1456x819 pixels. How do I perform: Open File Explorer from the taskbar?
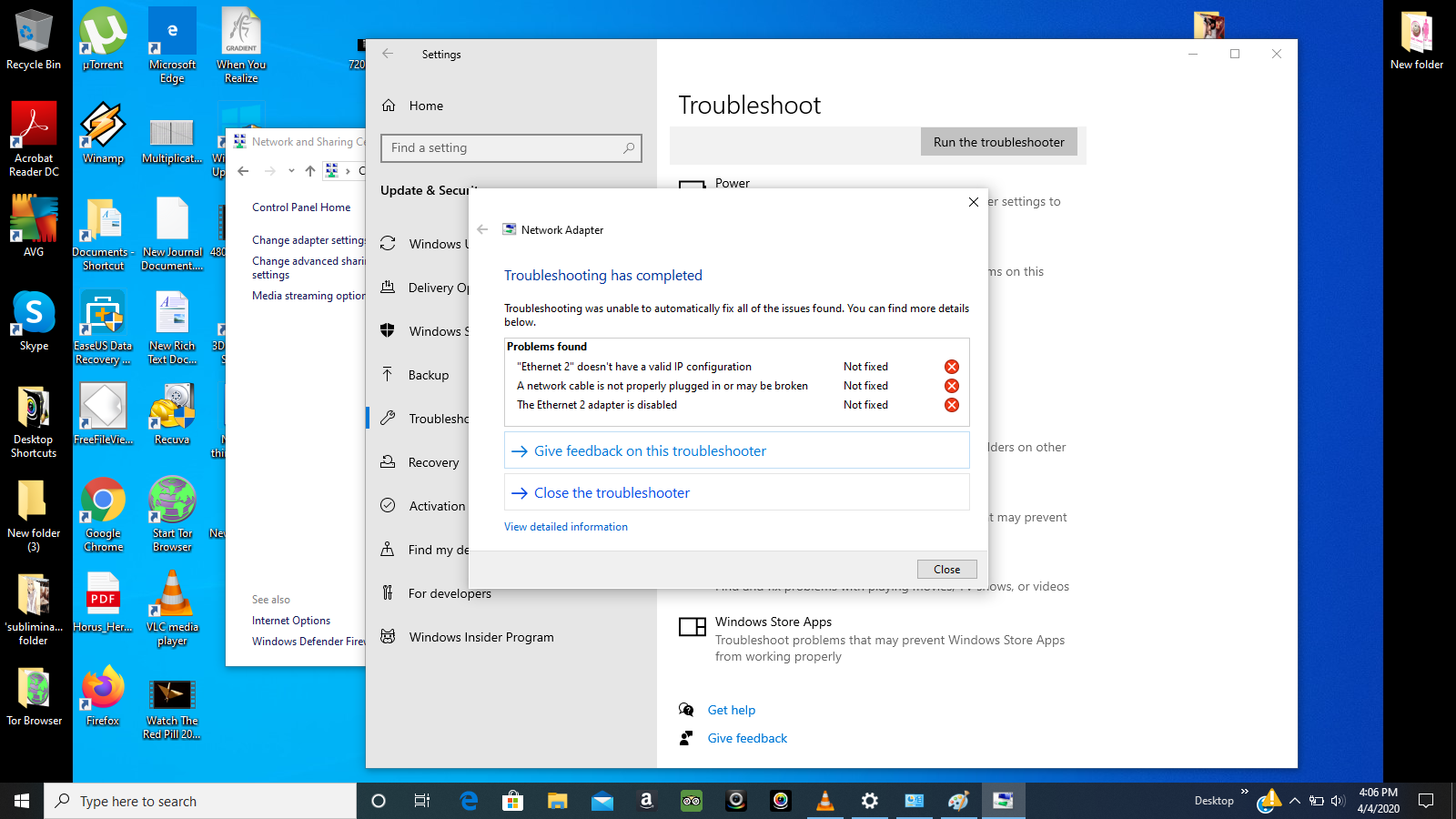(x=557, y=801)
